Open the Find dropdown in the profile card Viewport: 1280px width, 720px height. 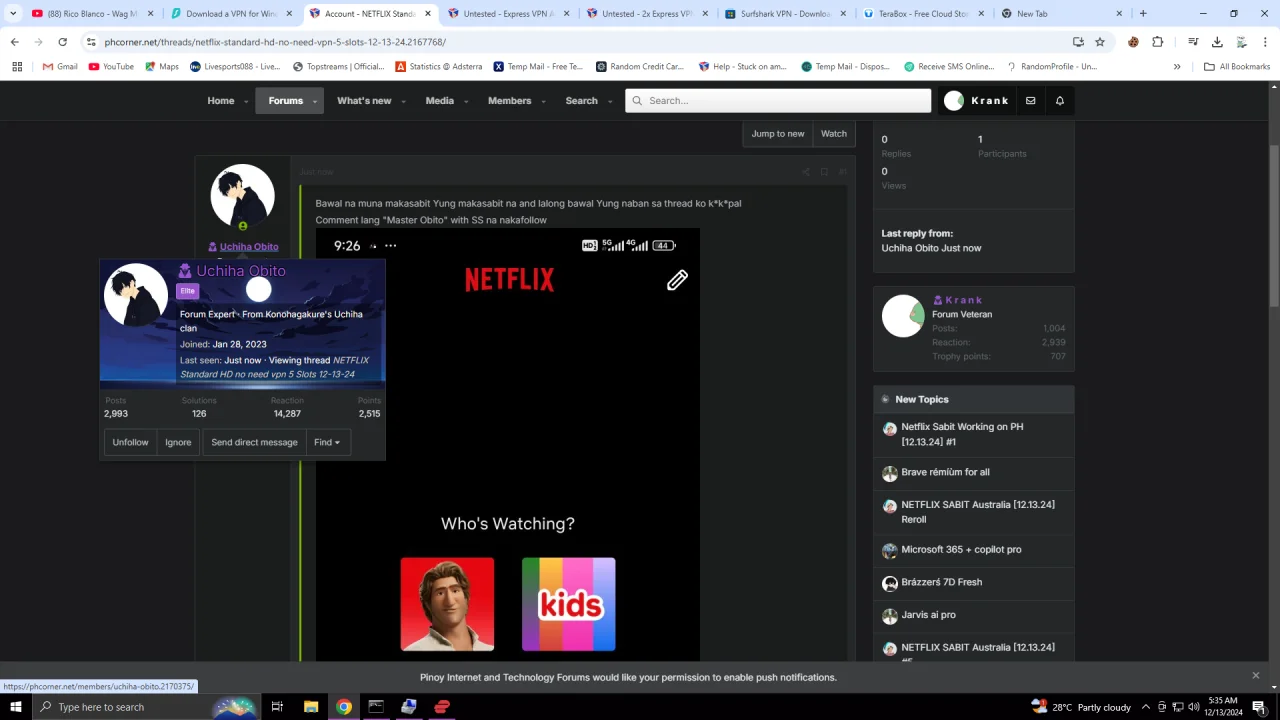pos(327,442)
